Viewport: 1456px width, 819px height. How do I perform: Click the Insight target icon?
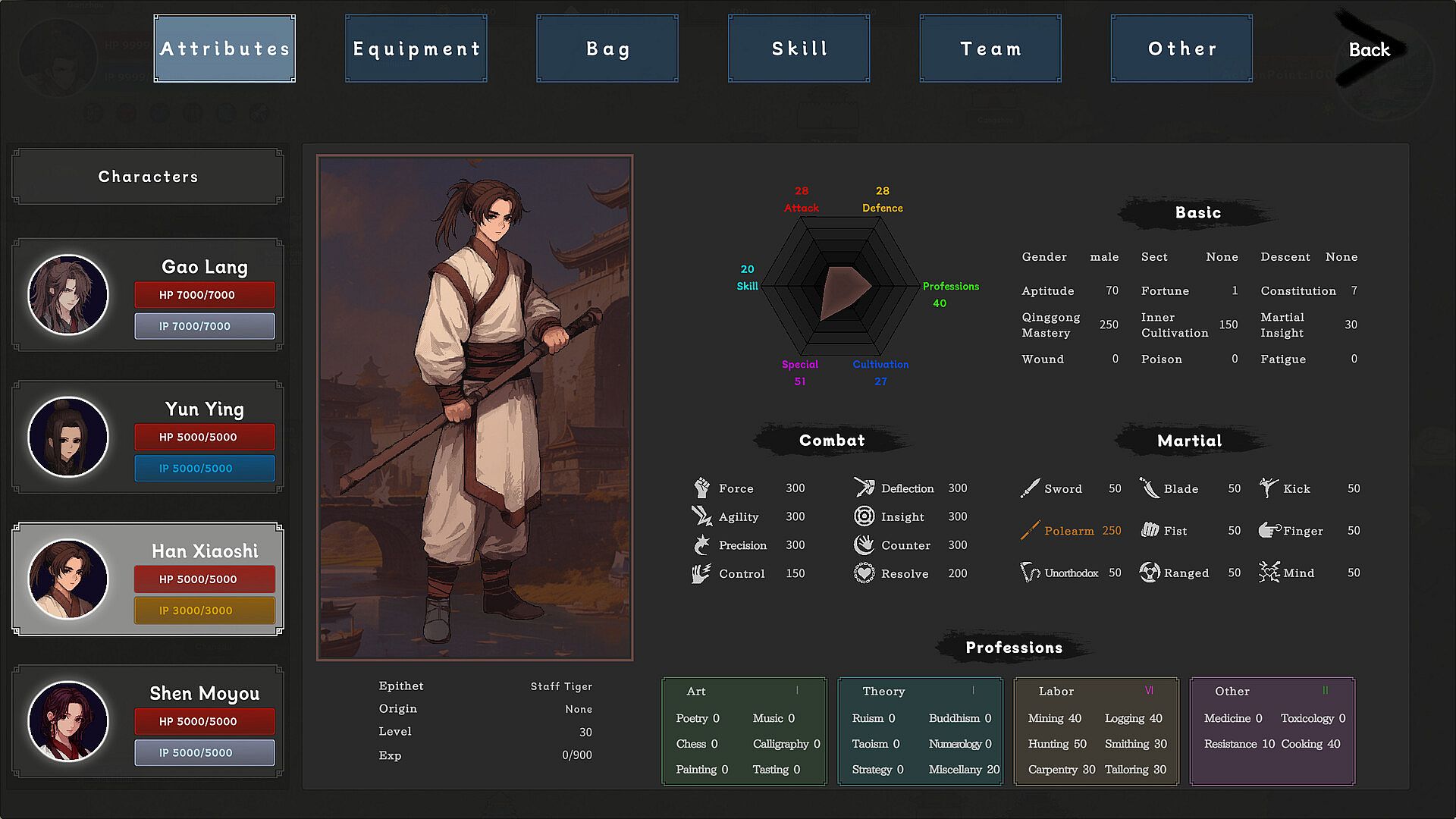[864, 516]
